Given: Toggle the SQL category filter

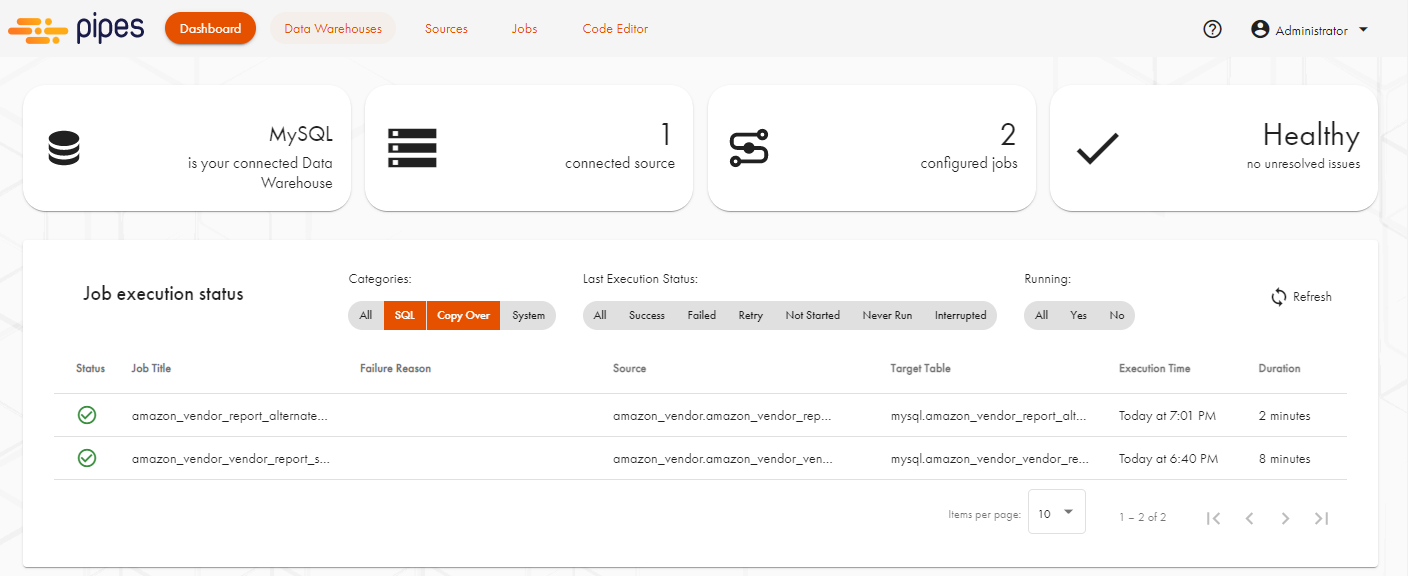Looking at the screenshot, I should (404, 315).
